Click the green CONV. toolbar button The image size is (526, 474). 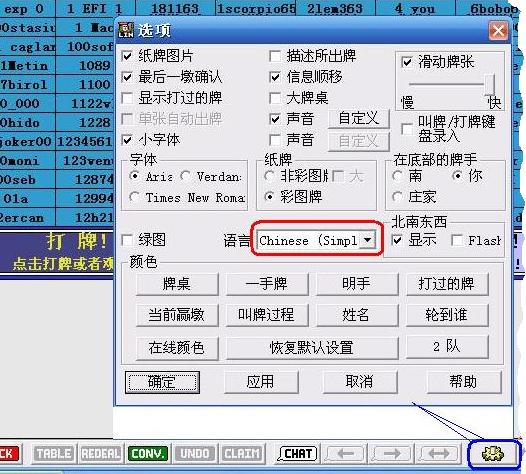coord(148,454)
